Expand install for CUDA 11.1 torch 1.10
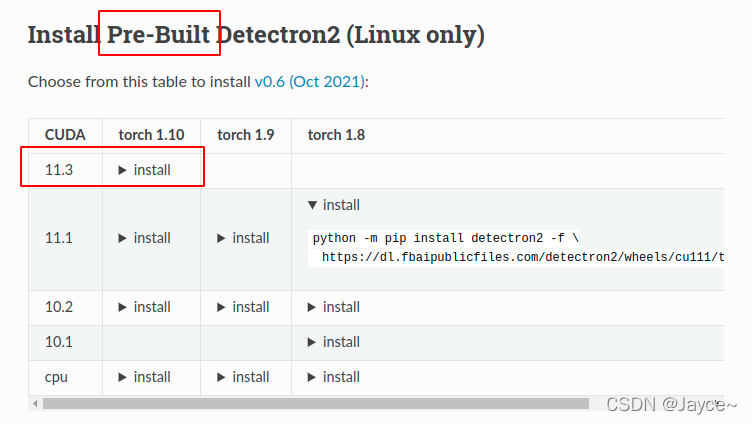Viewport: 752px width, 424px height. pyautogui.click(x=144, y=238)
